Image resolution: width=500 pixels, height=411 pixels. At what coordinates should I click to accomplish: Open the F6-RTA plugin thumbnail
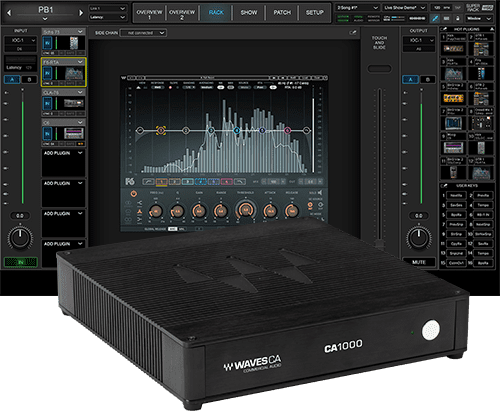(74, 73)
